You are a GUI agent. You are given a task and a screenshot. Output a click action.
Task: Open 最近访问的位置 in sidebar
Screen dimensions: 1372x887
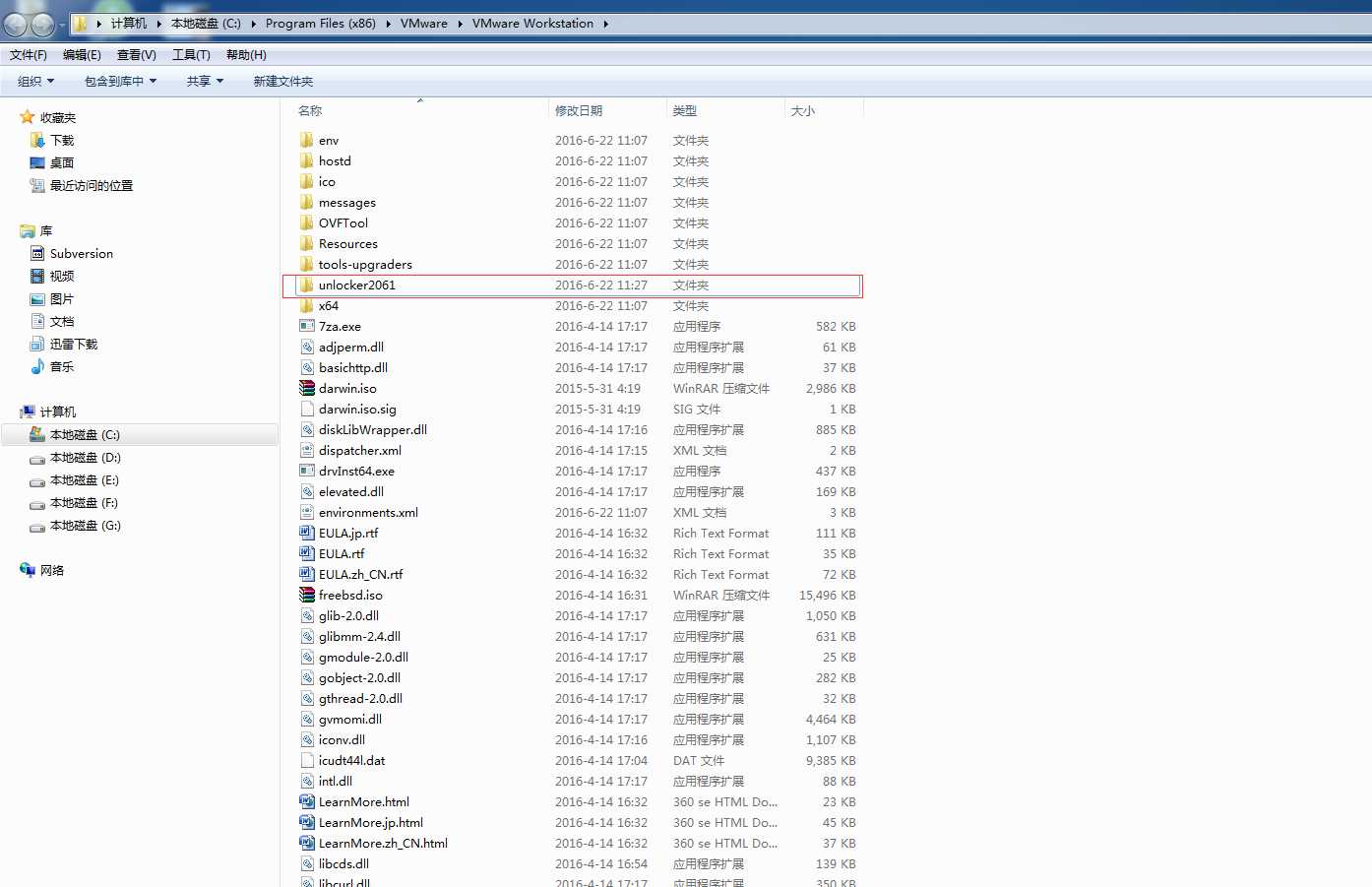point(92,185)
